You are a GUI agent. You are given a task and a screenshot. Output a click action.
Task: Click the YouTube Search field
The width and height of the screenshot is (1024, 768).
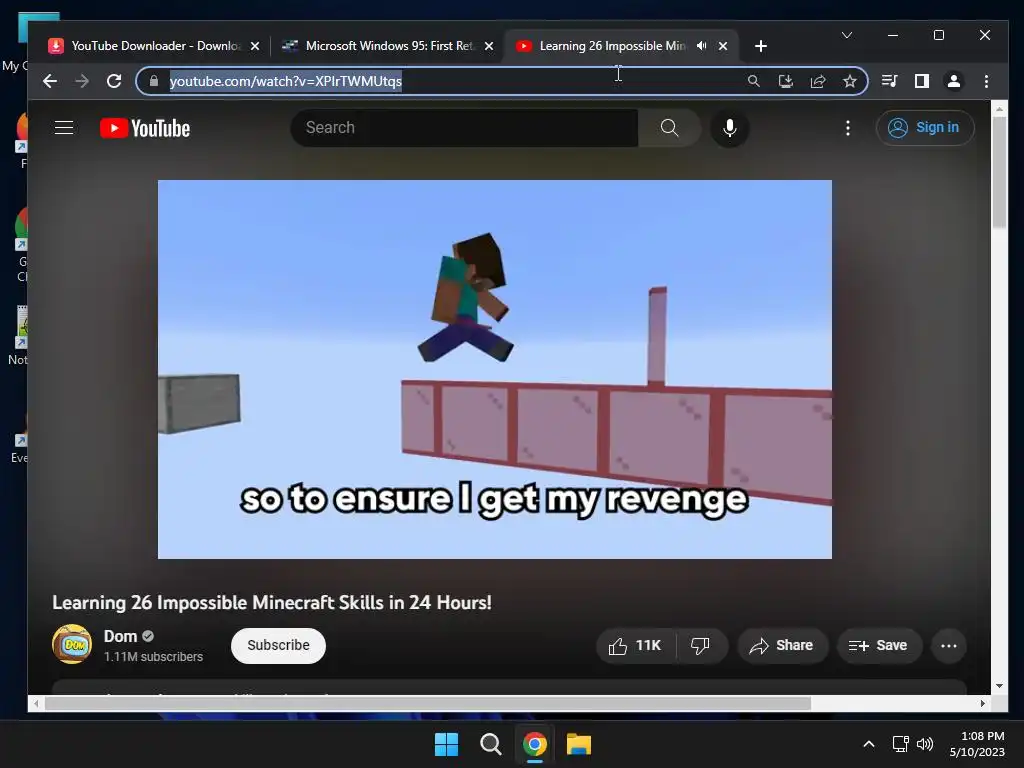click(x=464, y=128)
